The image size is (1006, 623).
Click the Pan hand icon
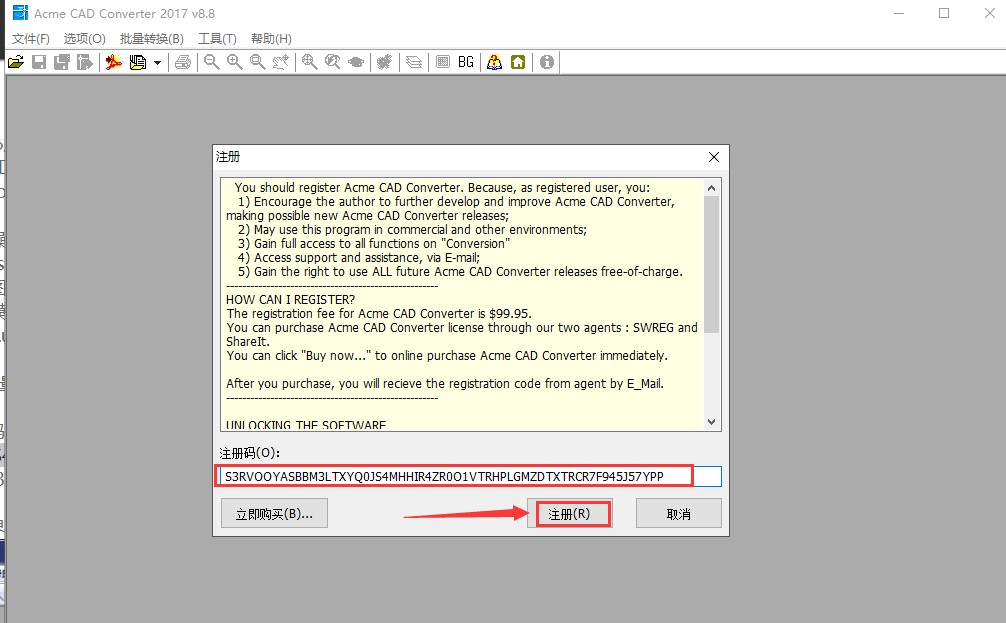click(280, 62)
